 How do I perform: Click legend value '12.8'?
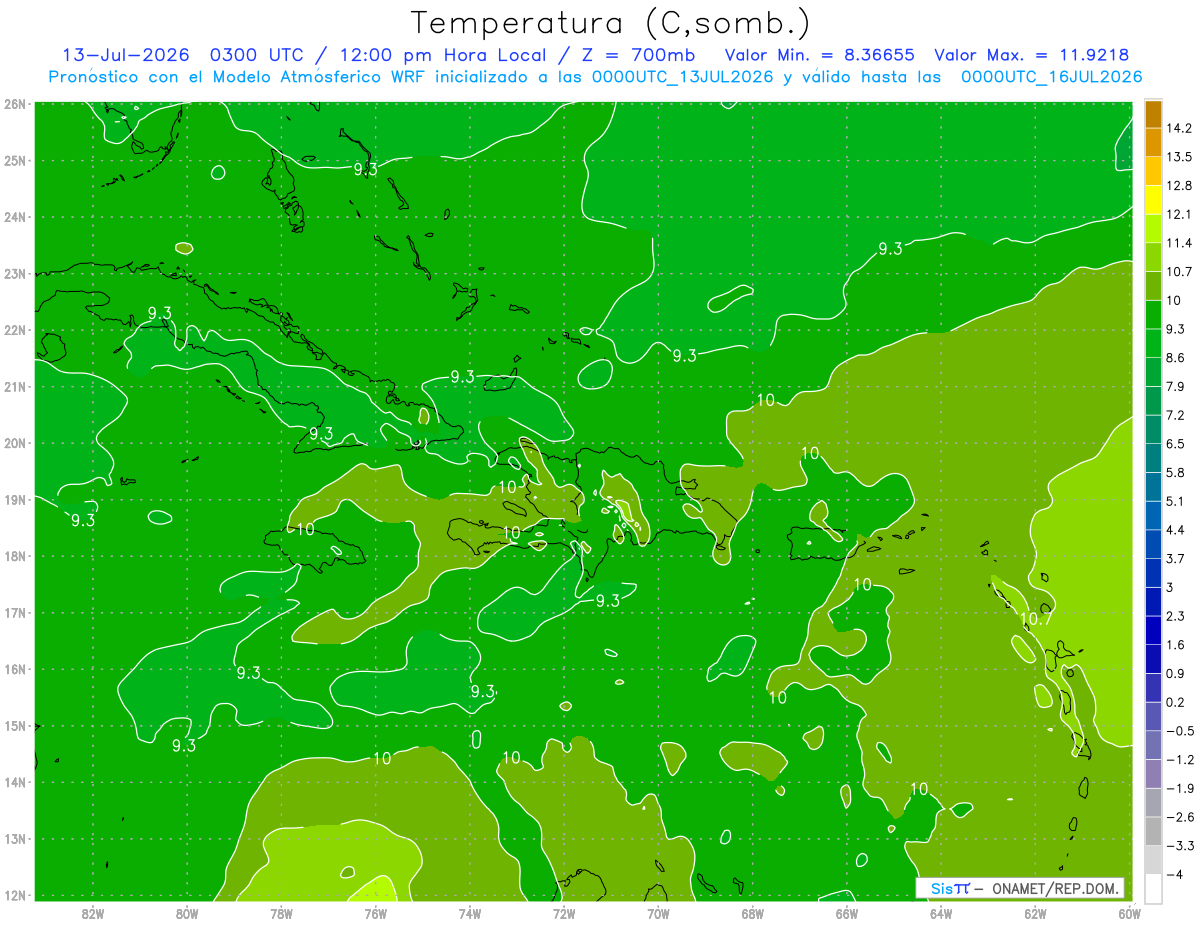pyautogui.click(x=1180, y=186)
